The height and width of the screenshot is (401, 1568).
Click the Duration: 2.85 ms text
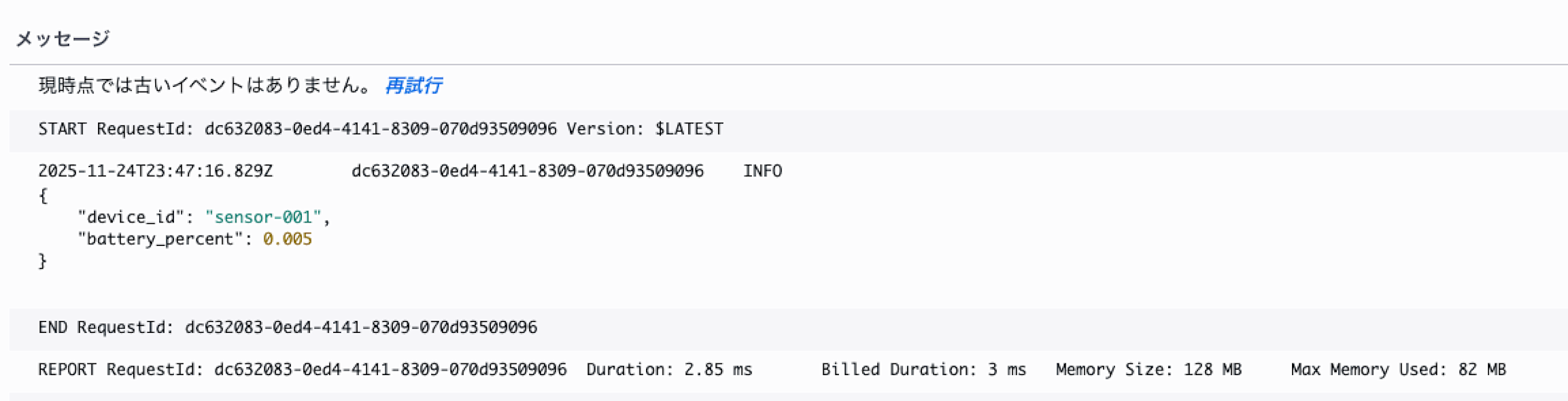(x=669, y=370)
